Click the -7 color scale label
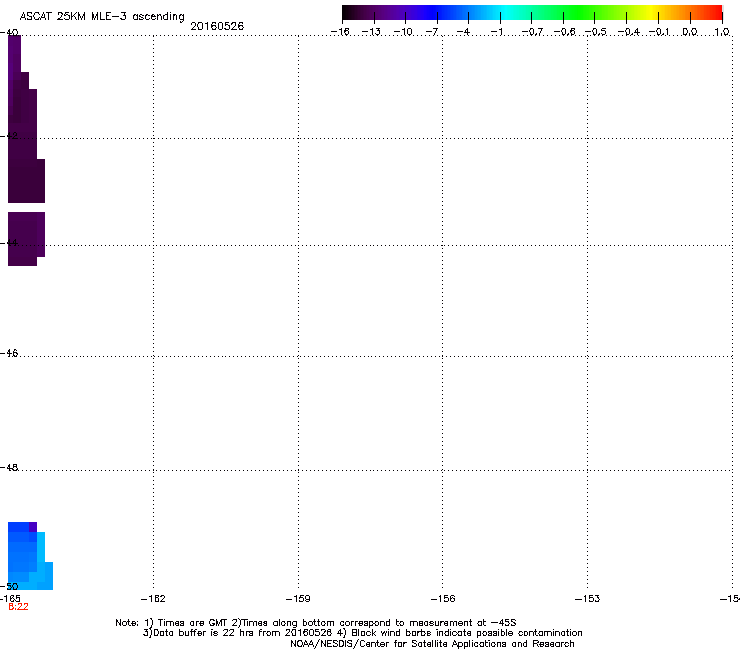The image size is (740, 650). click(432, 32)
